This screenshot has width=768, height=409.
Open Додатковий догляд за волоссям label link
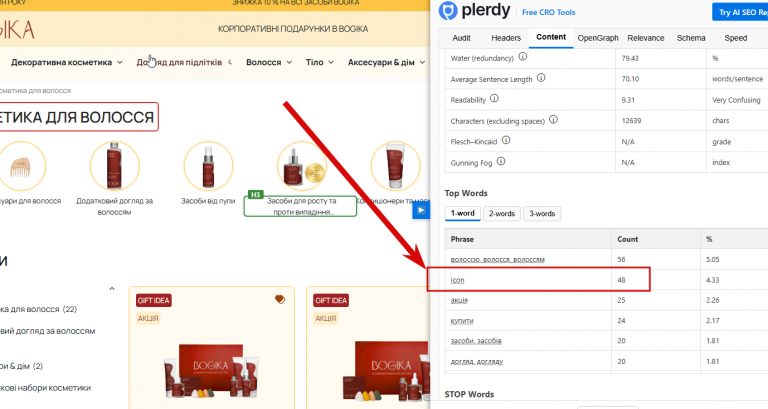[114, 206]
